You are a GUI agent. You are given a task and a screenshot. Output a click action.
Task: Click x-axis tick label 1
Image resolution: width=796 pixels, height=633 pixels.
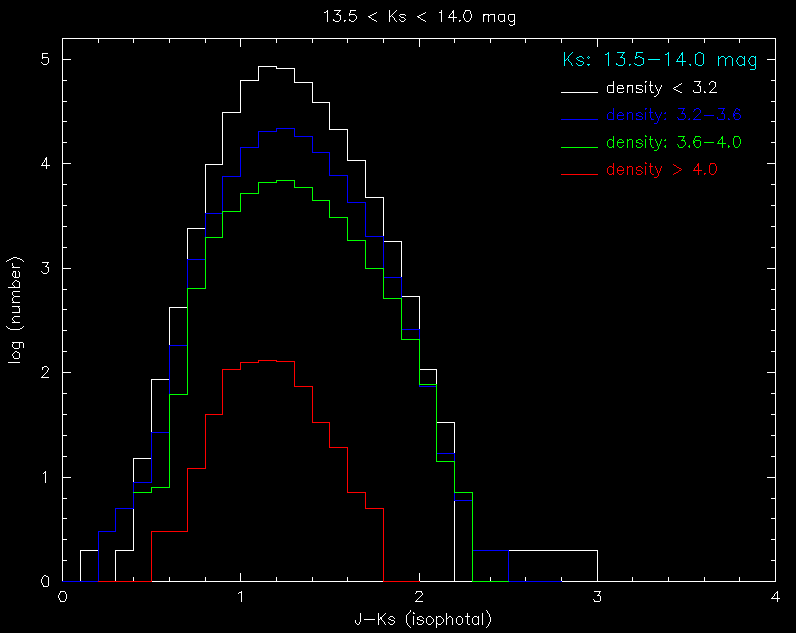pyautogui.click(x=241, y=597)
